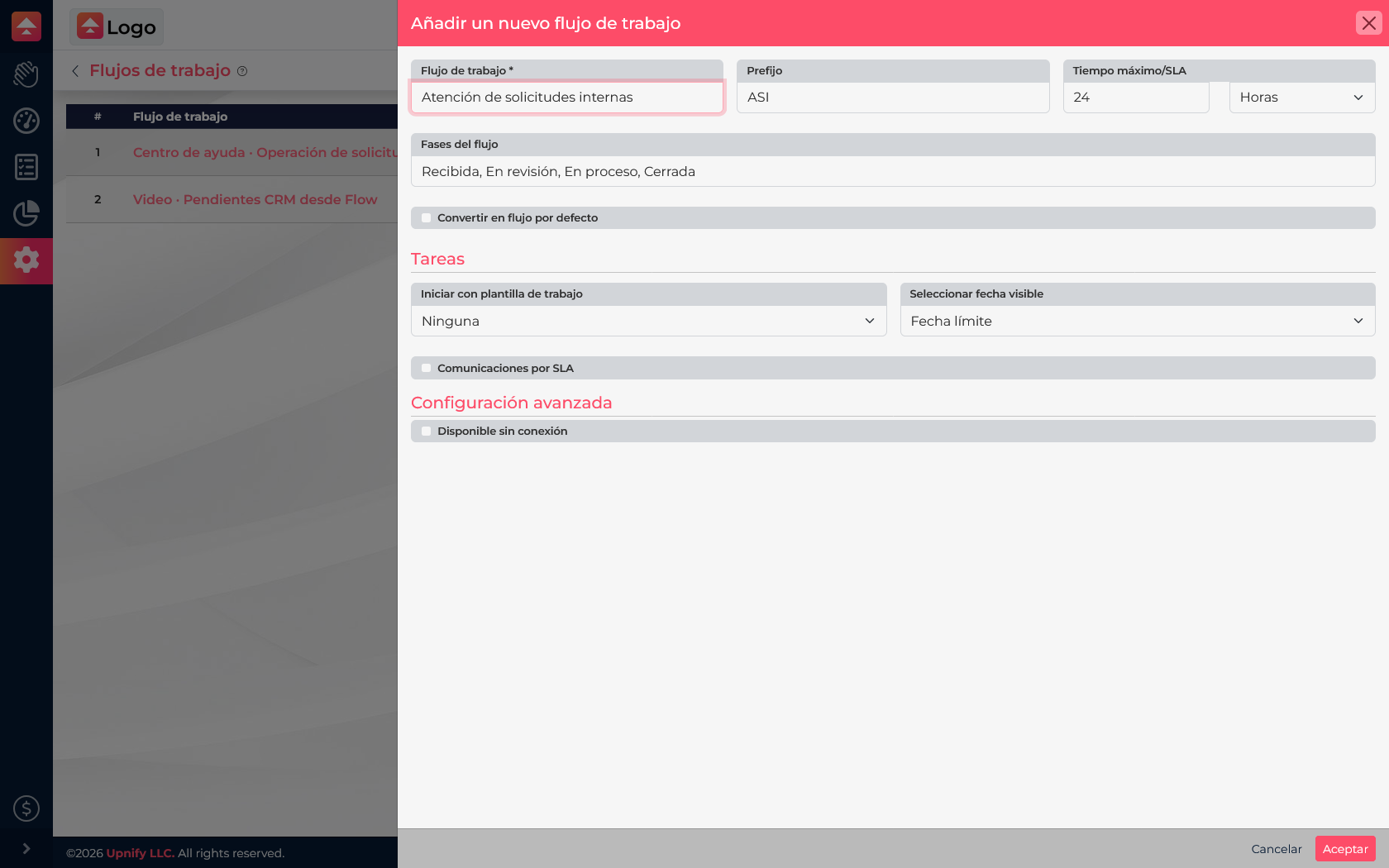Click the Aceptar button
Viewport: 1389px width, 868px height.
(1345, 849)
